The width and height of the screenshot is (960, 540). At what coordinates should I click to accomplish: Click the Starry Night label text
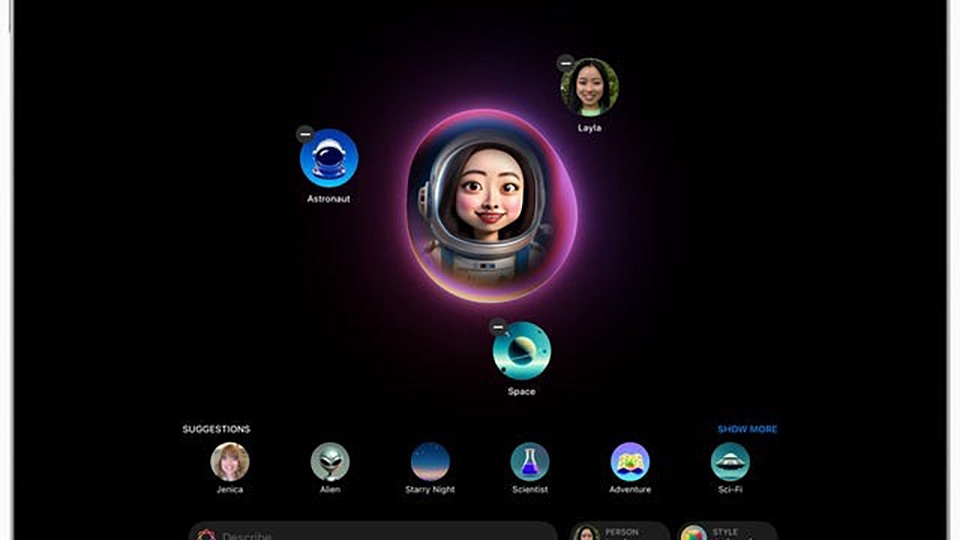[430, 489]
